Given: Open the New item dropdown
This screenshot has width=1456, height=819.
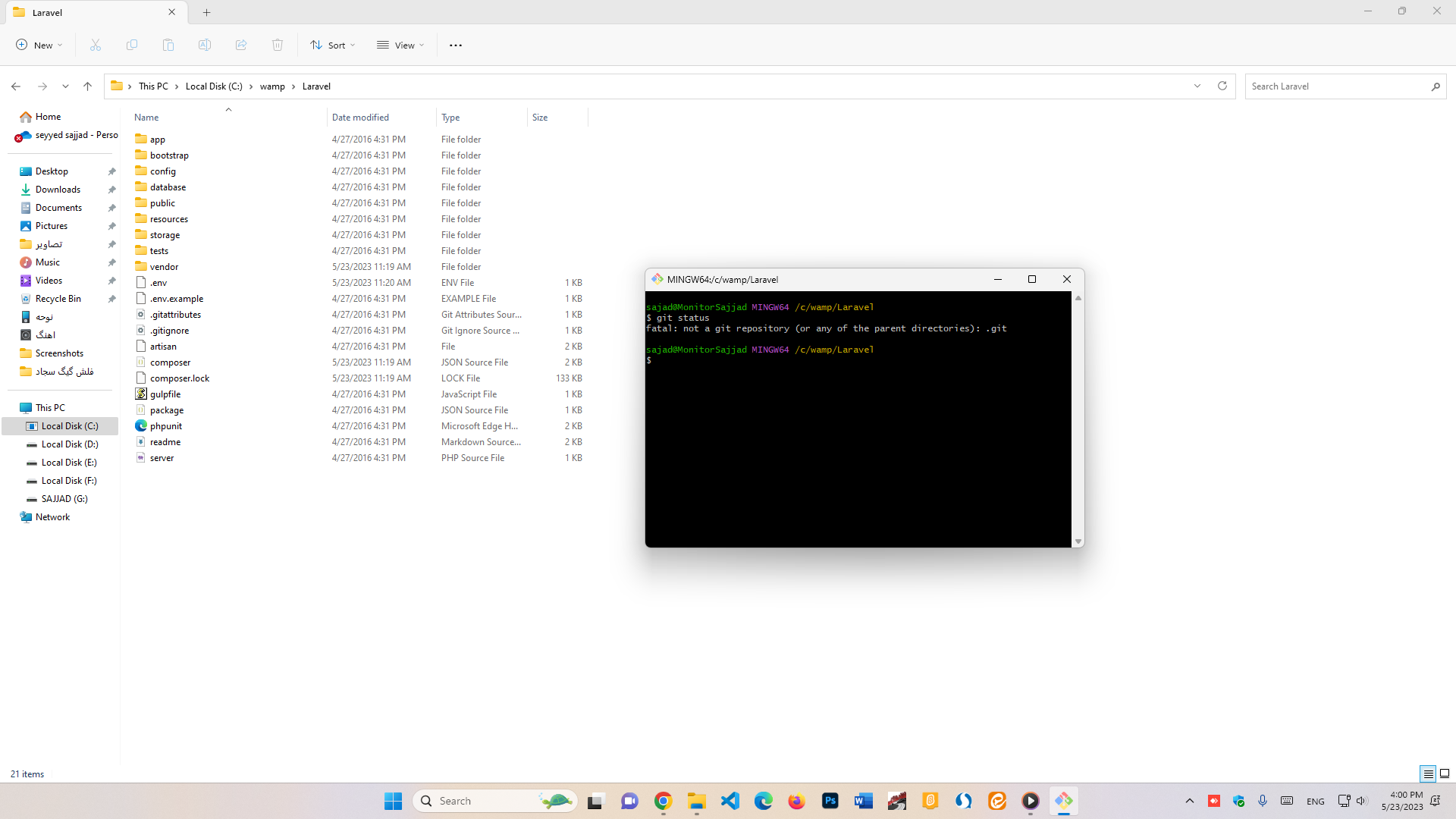Looking at the screenshot, I should point(39,45).
